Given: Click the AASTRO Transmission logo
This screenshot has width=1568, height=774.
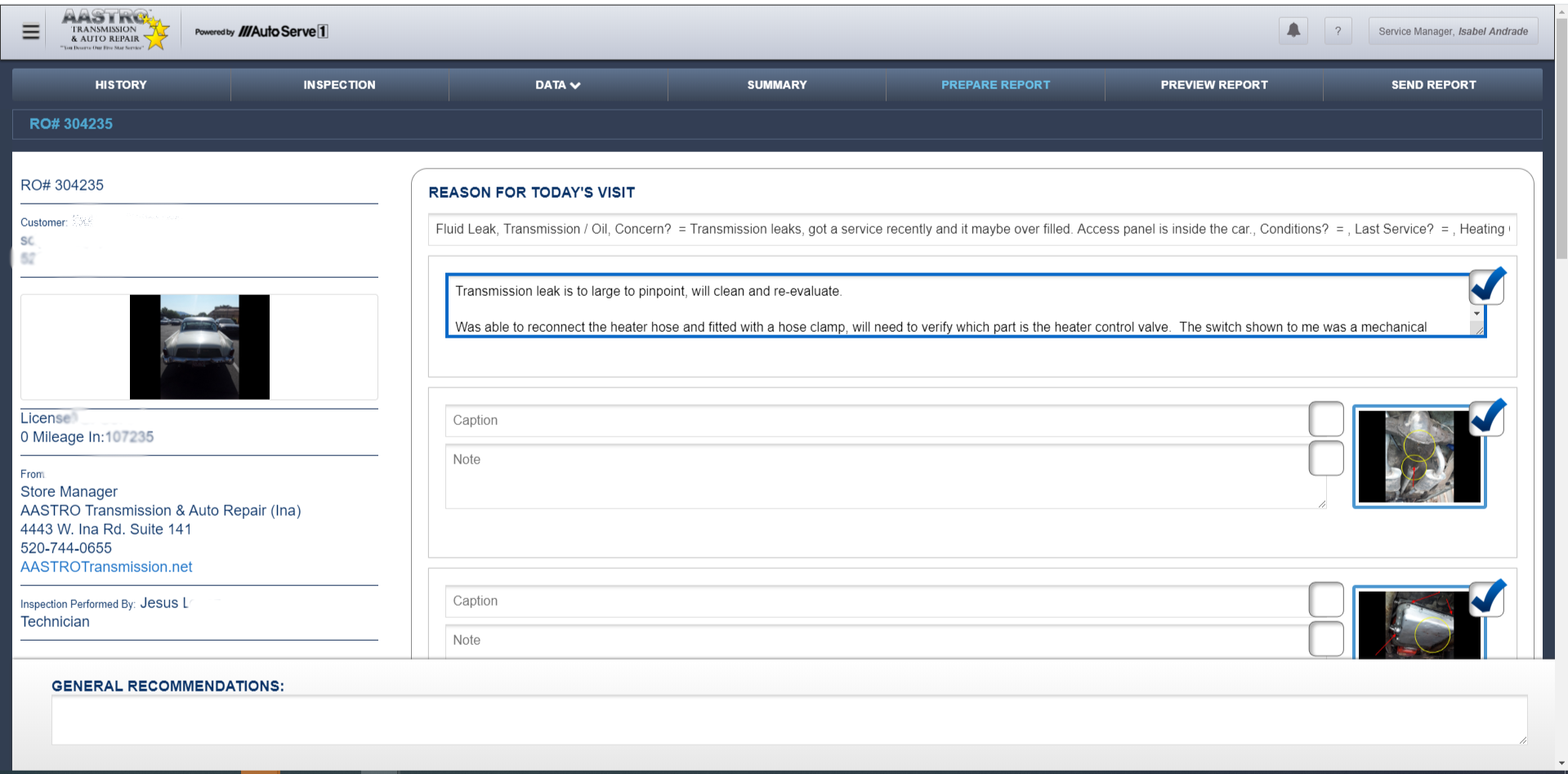Looking at the screenshot, I should 114,31.
